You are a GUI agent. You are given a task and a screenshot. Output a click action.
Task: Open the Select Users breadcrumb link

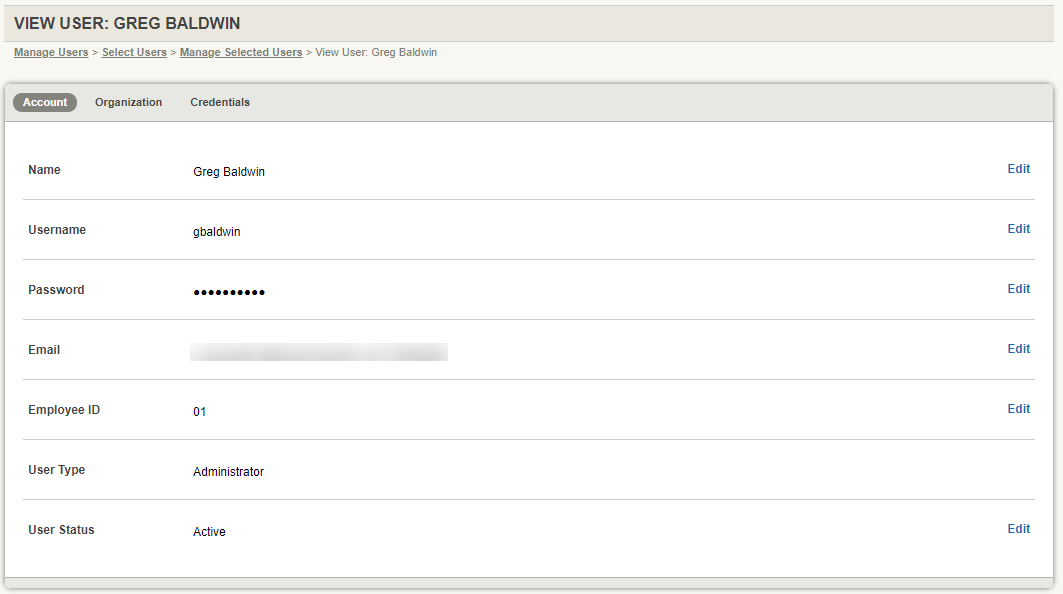pos(134,52)
